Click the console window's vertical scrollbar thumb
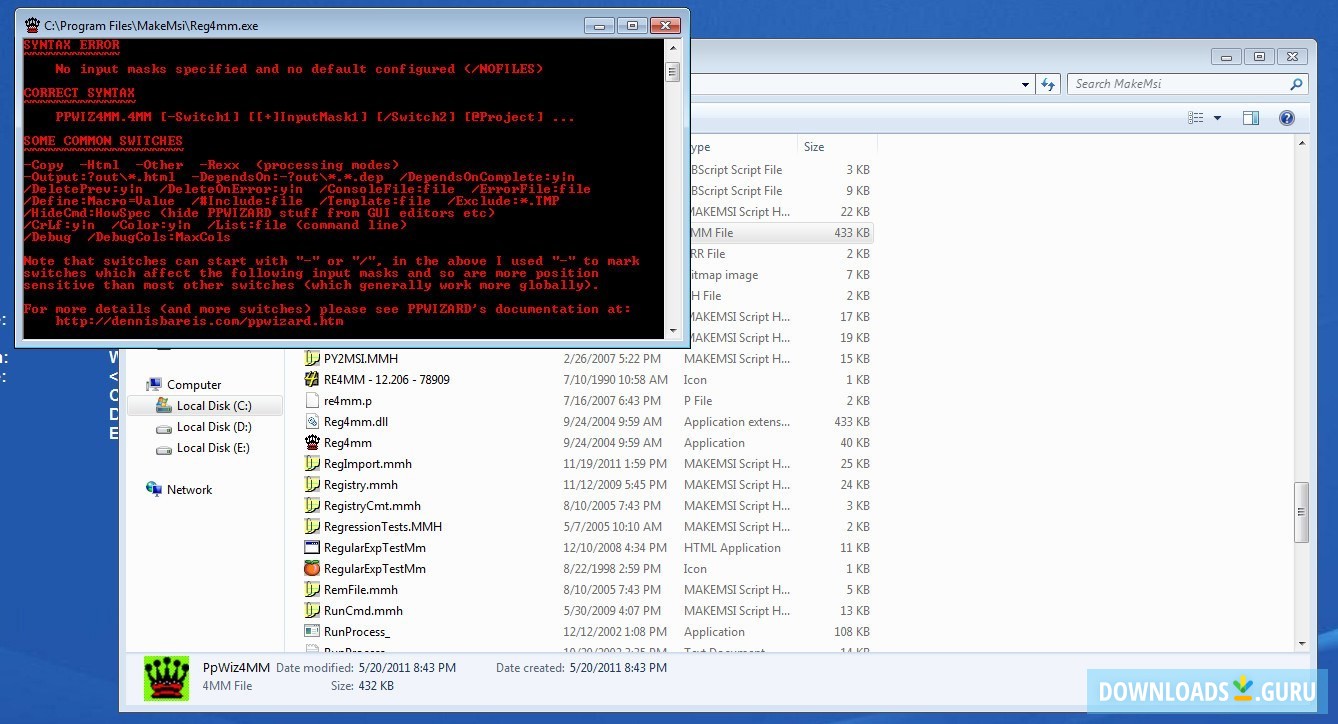Screen dimensions: 1338x724 pyautogui.click(x=673, y=72)
